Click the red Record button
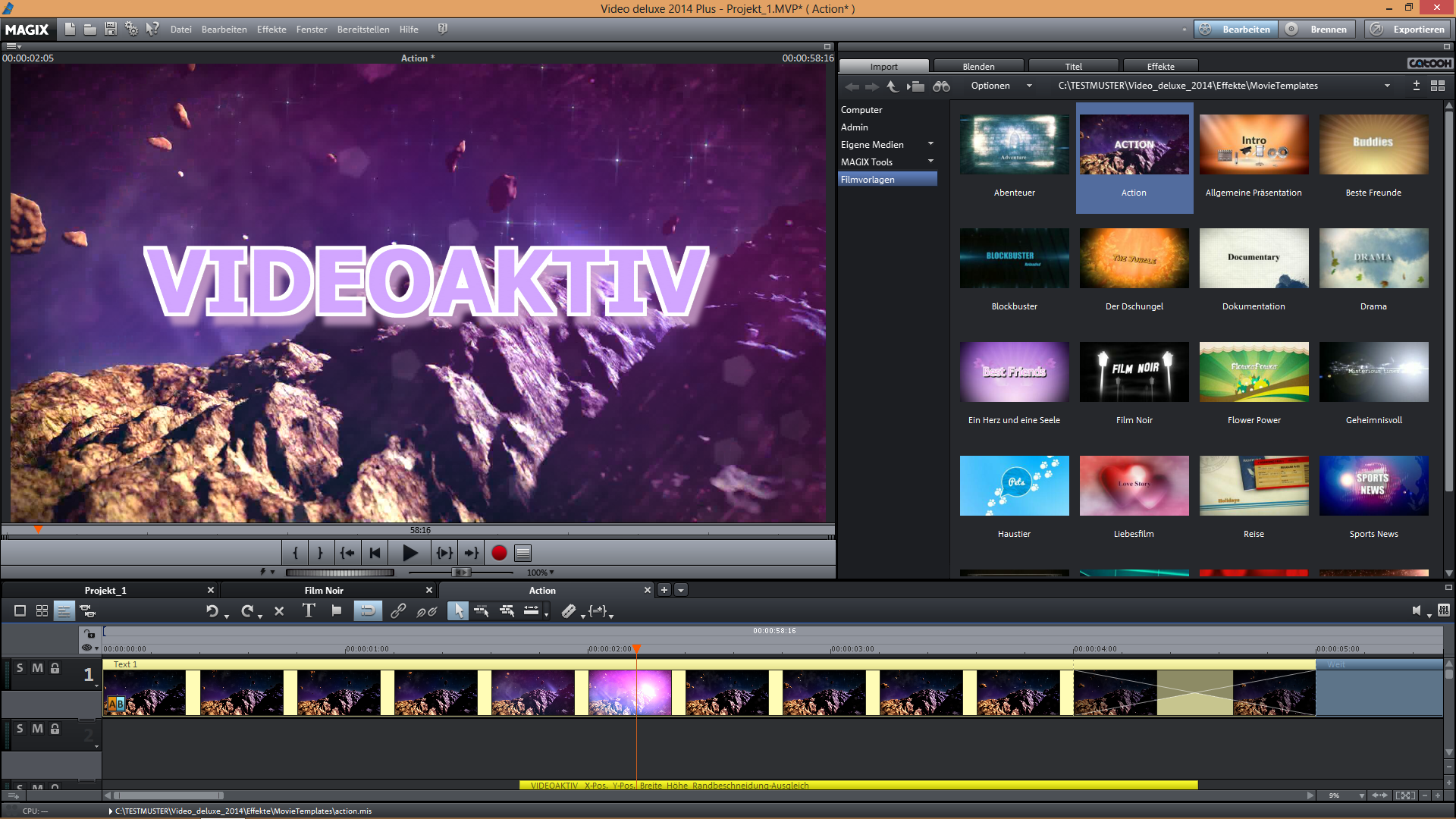1456x819 pixels. (x=499, y=553)
